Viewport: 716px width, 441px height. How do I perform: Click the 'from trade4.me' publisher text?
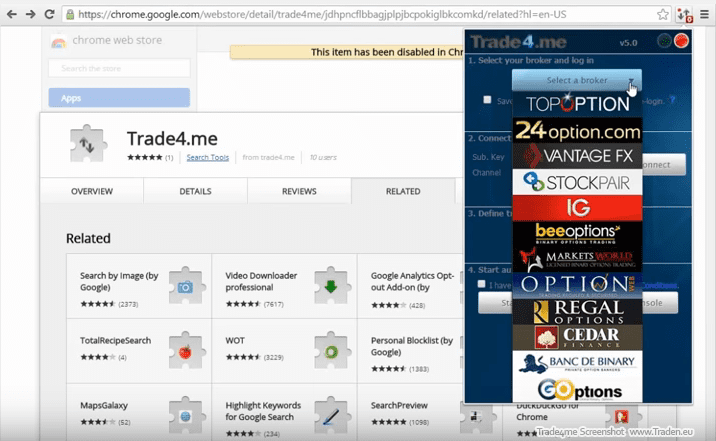coord(268,158)
